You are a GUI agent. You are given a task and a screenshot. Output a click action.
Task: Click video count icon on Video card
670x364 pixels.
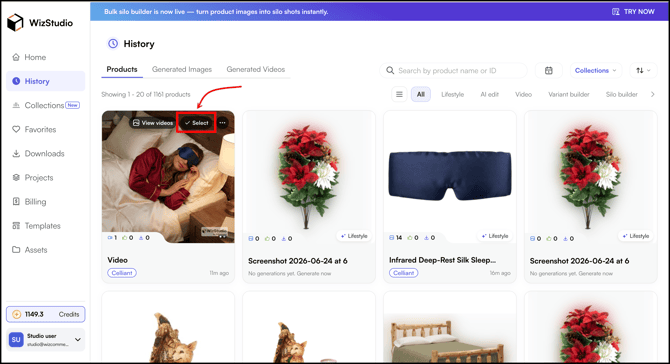[110, 238]
